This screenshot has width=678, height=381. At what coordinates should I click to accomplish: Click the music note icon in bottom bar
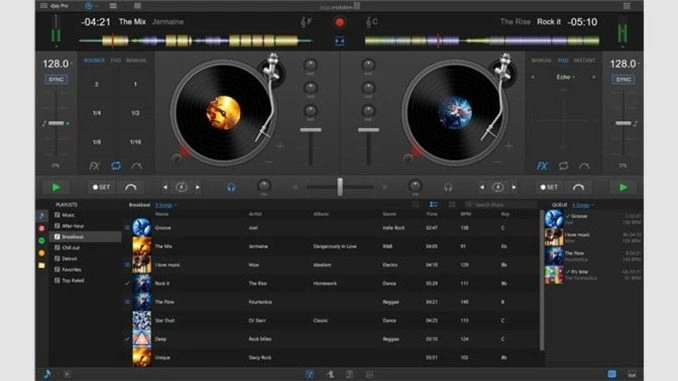point(47,374)
